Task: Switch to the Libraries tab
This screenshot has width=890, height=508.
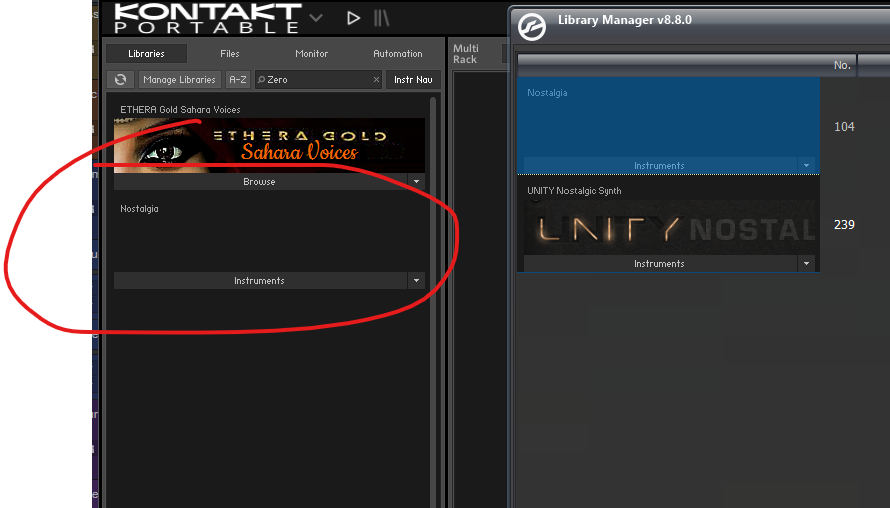Action: [146, 53]
